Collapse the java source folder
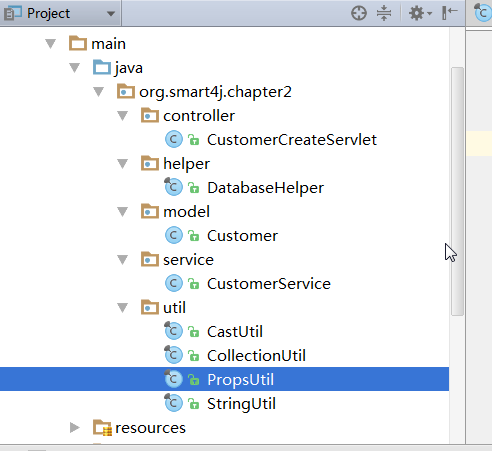This screenshot has height=451, width=492. click(74, 68)
